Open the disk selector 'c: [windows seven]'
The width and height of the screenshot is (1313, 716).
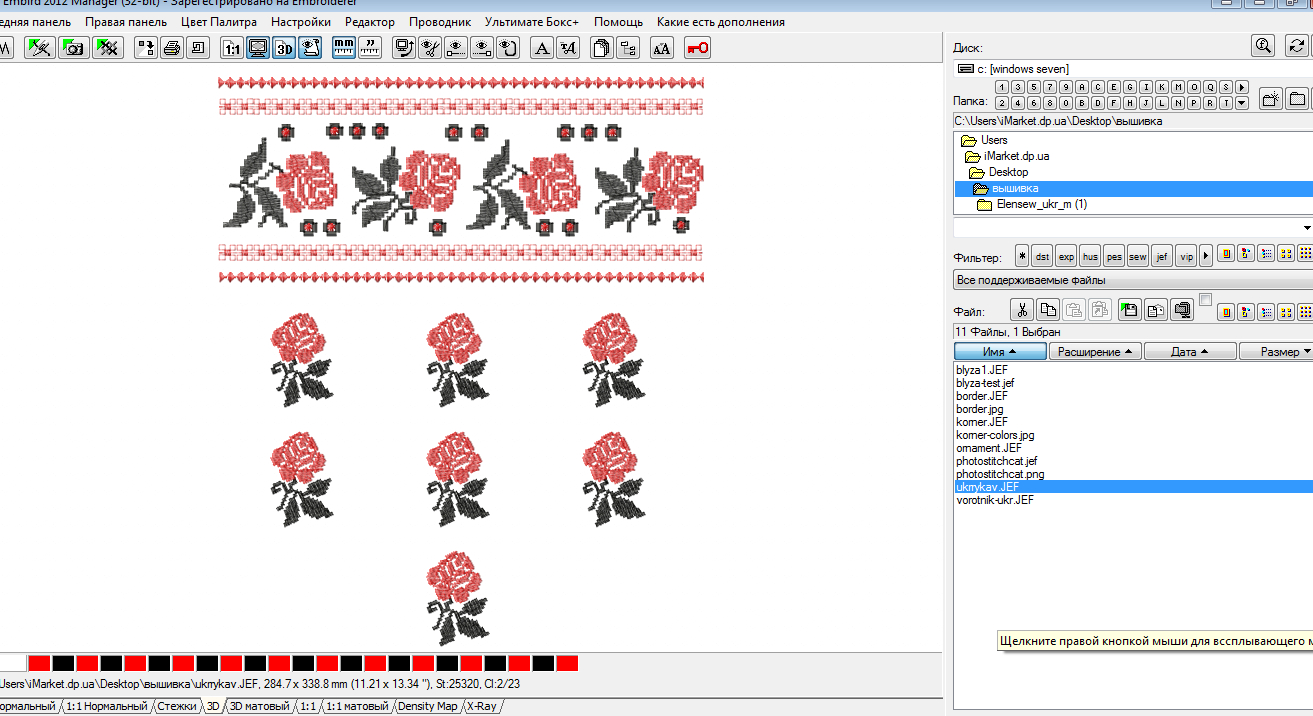coord(1130,69)
